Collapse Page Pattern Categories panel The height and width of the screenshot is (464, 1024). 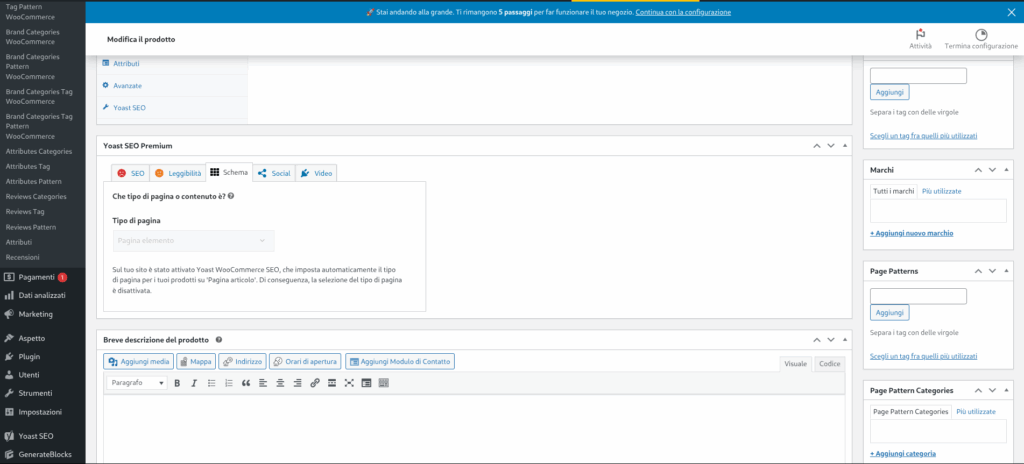(1006, 390)
